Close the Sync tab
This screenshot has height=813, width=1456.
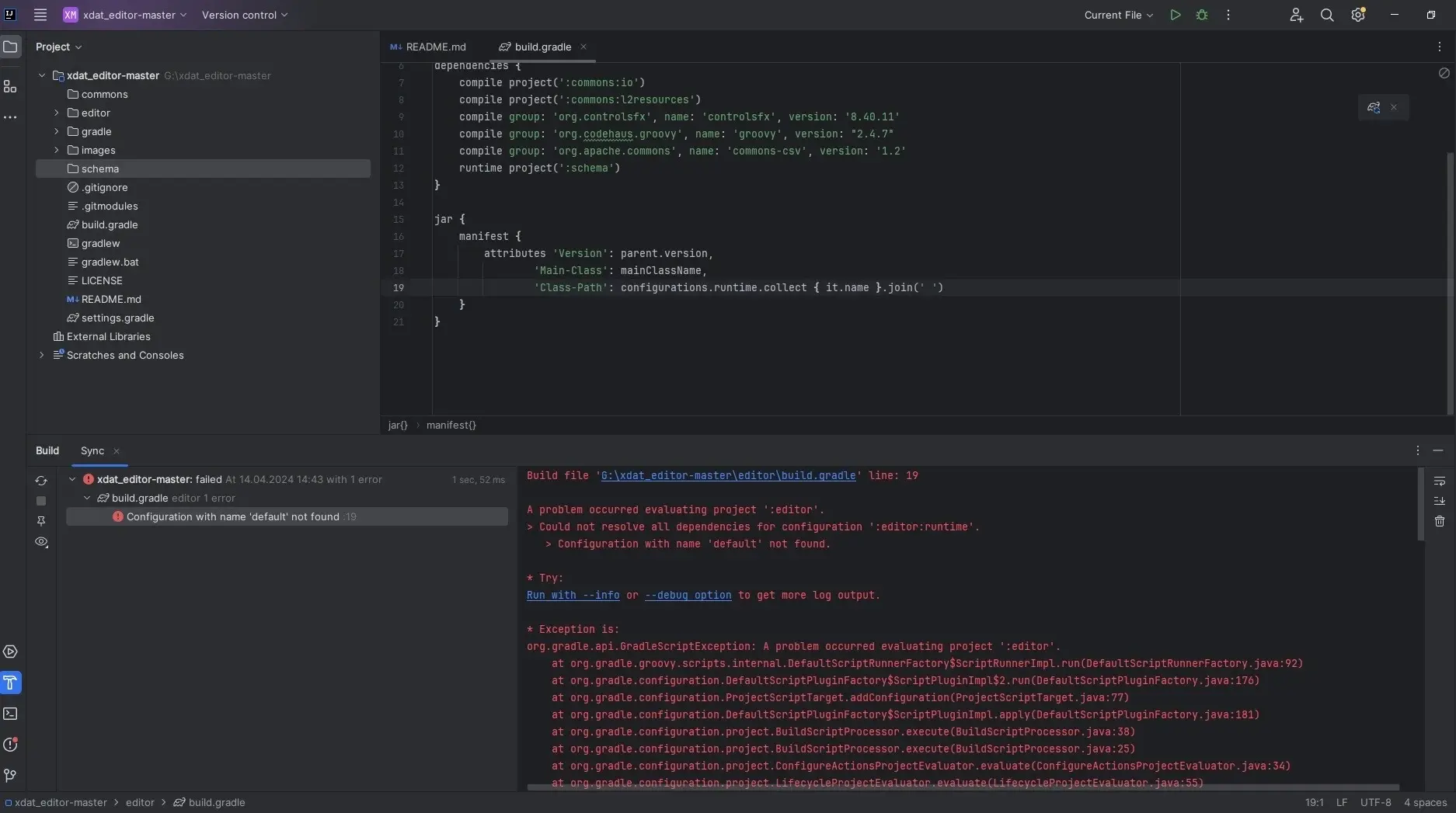coord(117,451)
